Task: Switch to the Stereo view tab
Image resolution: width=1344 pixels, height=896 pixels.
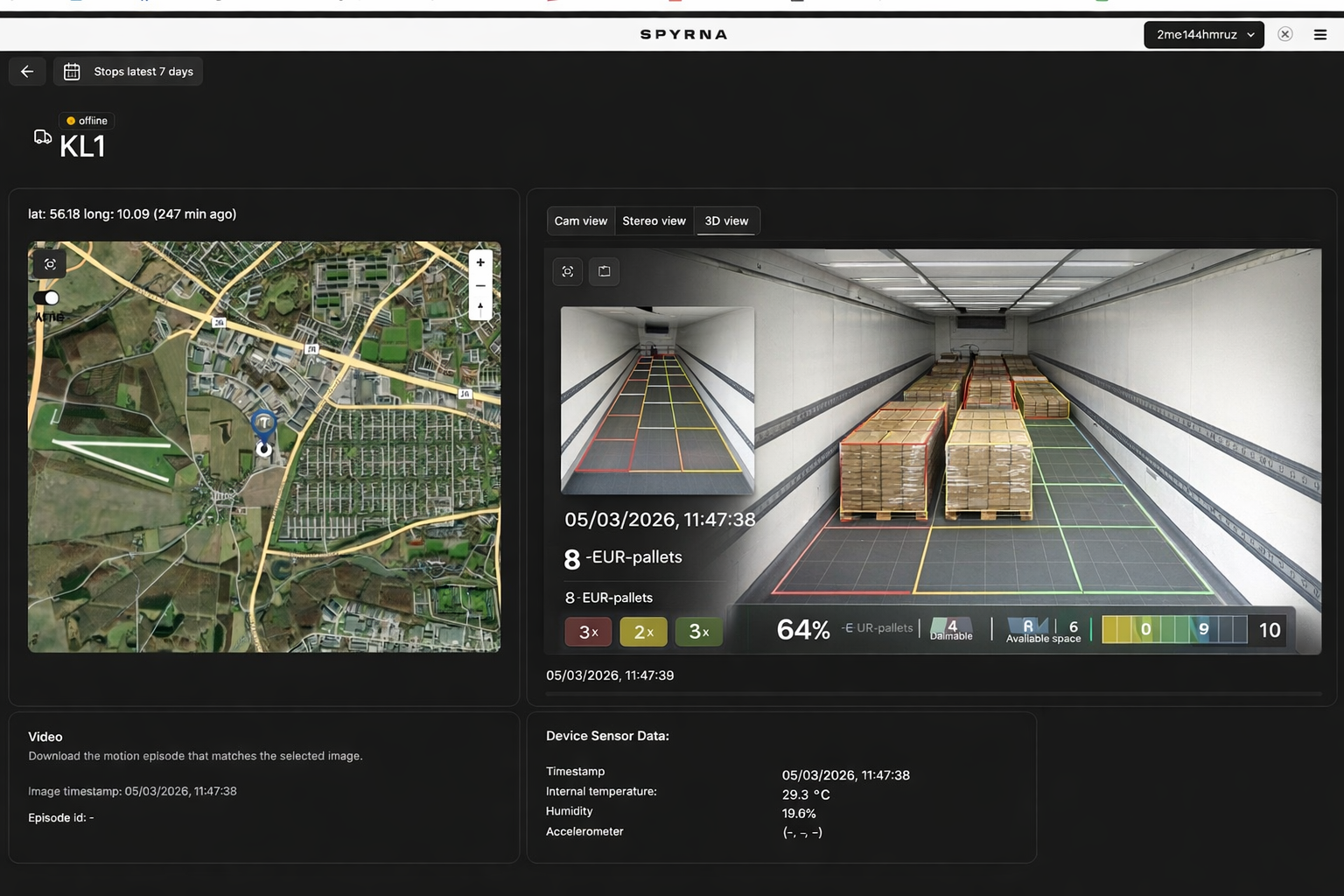Action: [654, 220]
